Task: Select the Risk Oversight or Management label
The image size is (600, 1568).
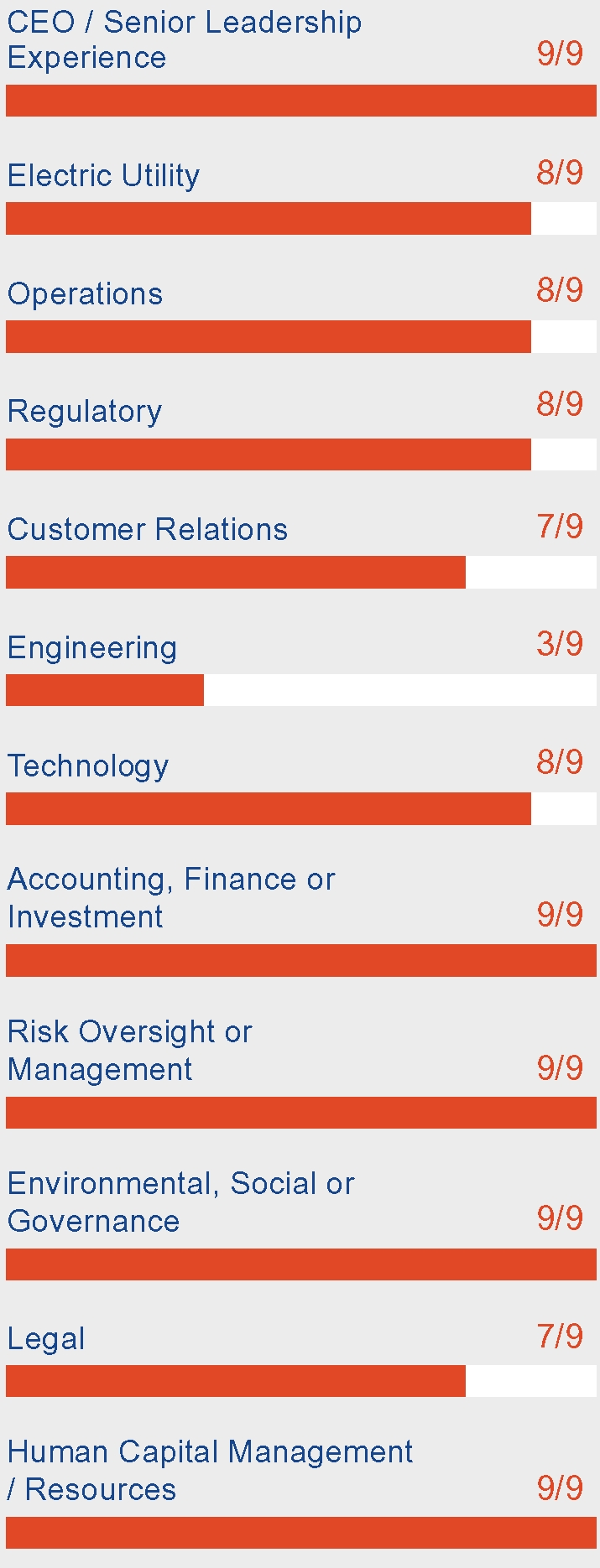Action: [x=129, y=1050]
